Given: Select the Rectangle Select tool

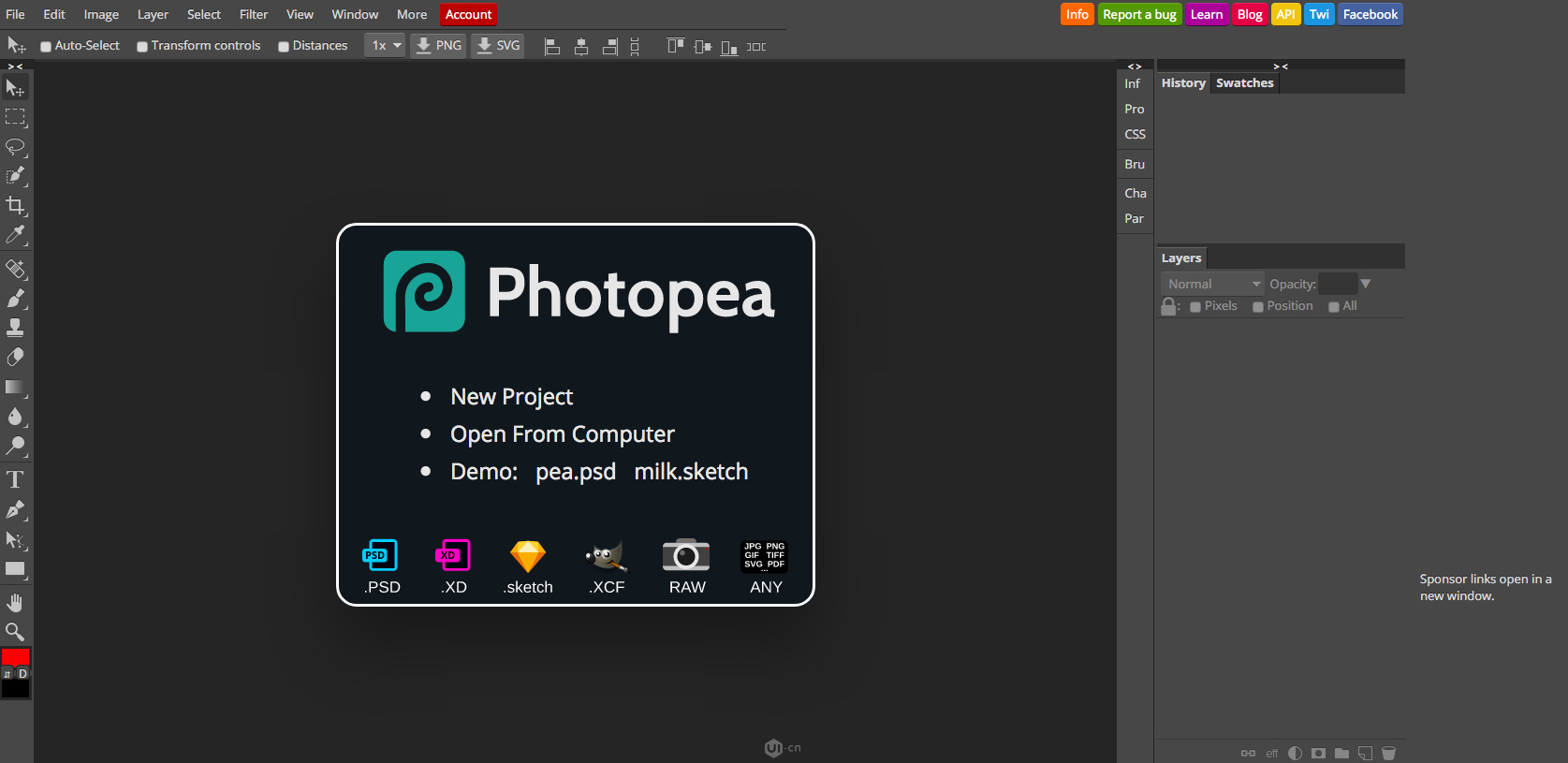Looking at the screenshot, I should click(x=15, y=117).
